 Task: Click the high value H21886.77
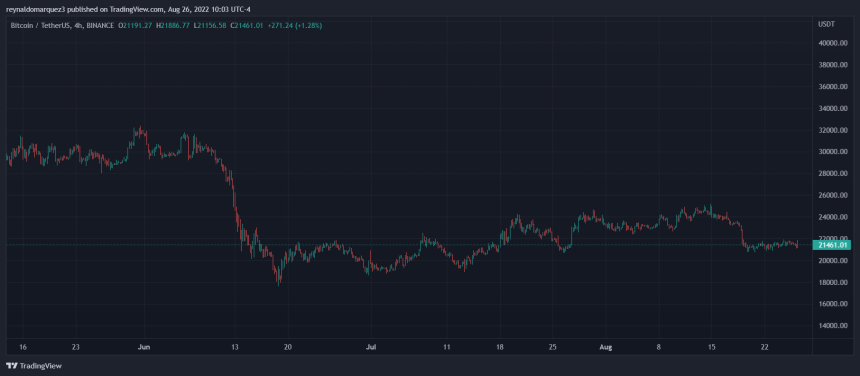(174, 25)
